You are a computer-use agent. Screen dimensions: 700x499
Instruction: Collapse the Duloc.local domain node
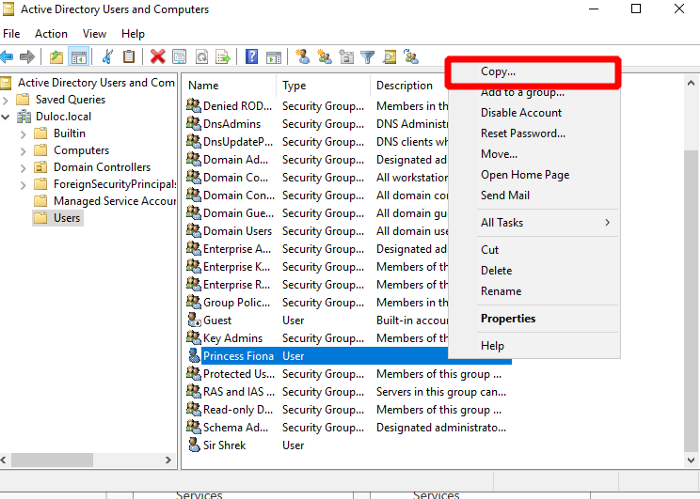click(5, 117)
